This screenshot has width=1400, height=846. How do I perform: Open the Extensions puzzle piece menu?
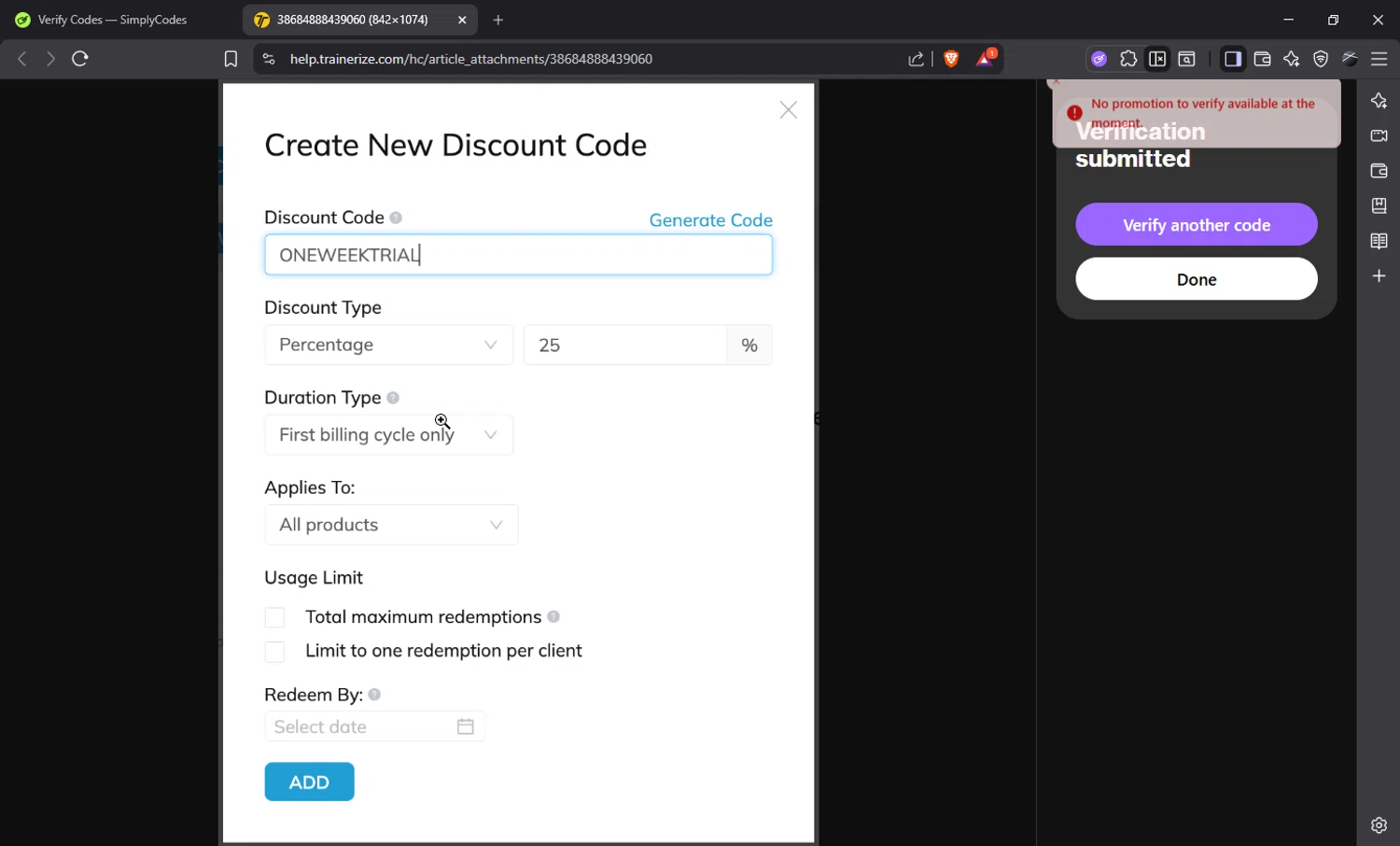(x=1128, y=59)
